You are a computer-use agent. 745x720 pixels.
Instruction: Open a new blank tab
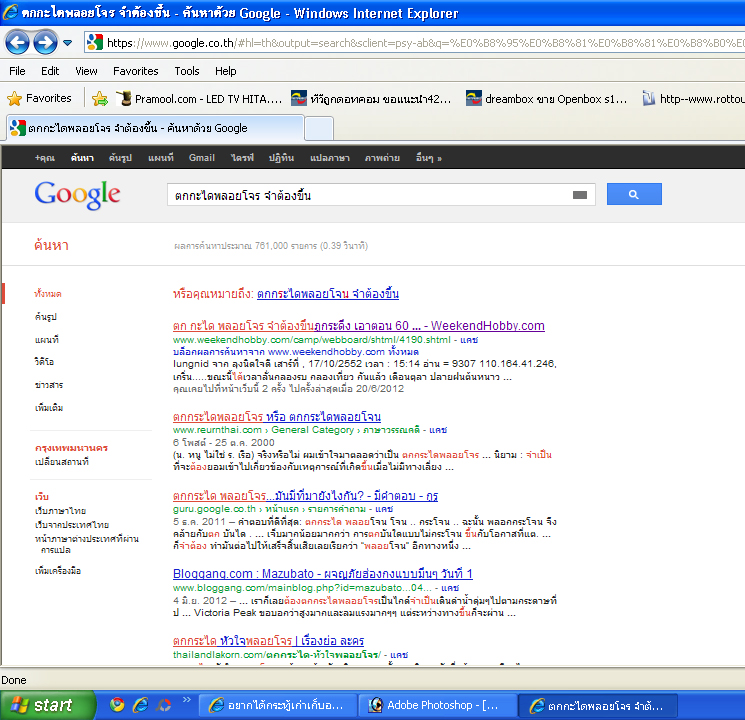[x=318, y=128]
